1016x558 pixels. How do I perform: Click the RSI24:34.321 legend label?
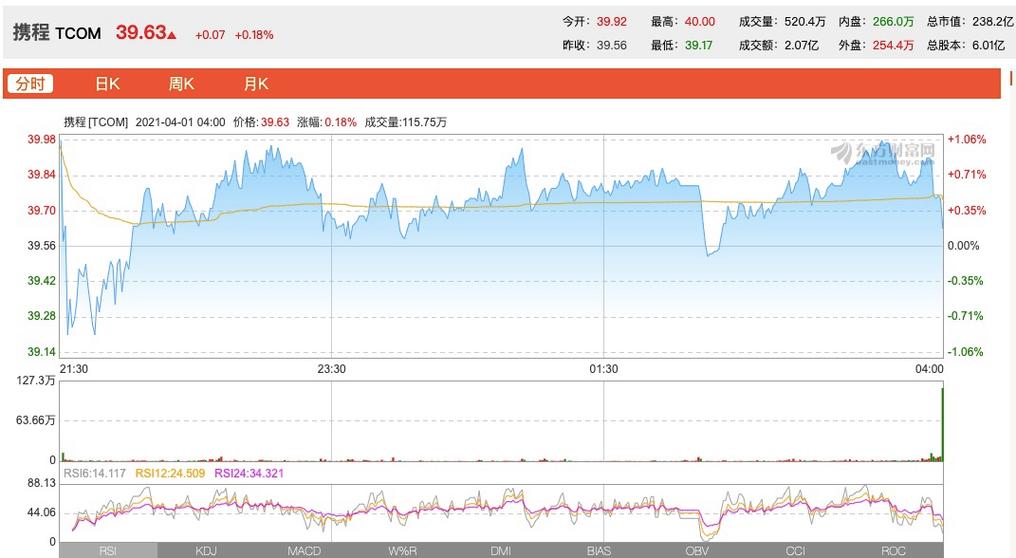pyautogui.click(x=249, y=473)
